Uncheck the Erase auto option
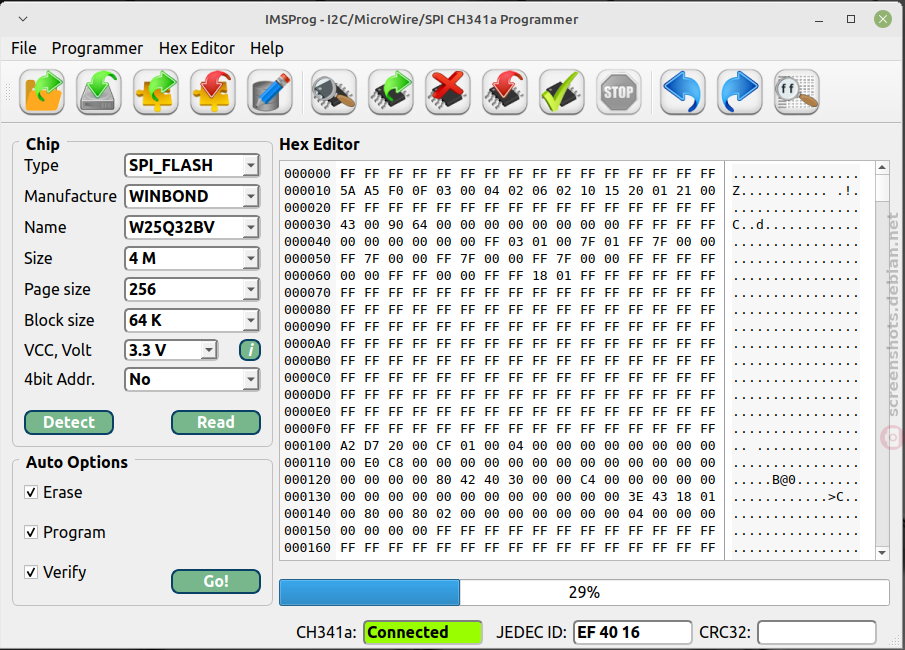 [31, 492]
